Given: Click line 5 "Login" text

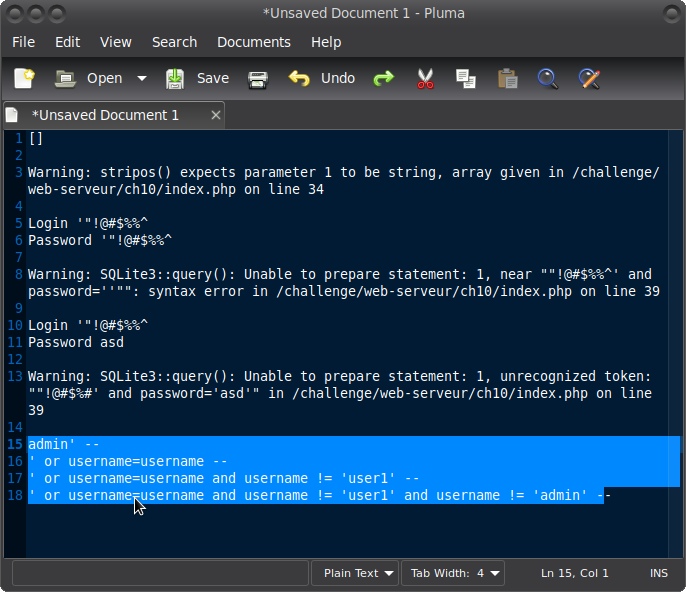Looking at the screenshot, I should (x=48, y=224).
